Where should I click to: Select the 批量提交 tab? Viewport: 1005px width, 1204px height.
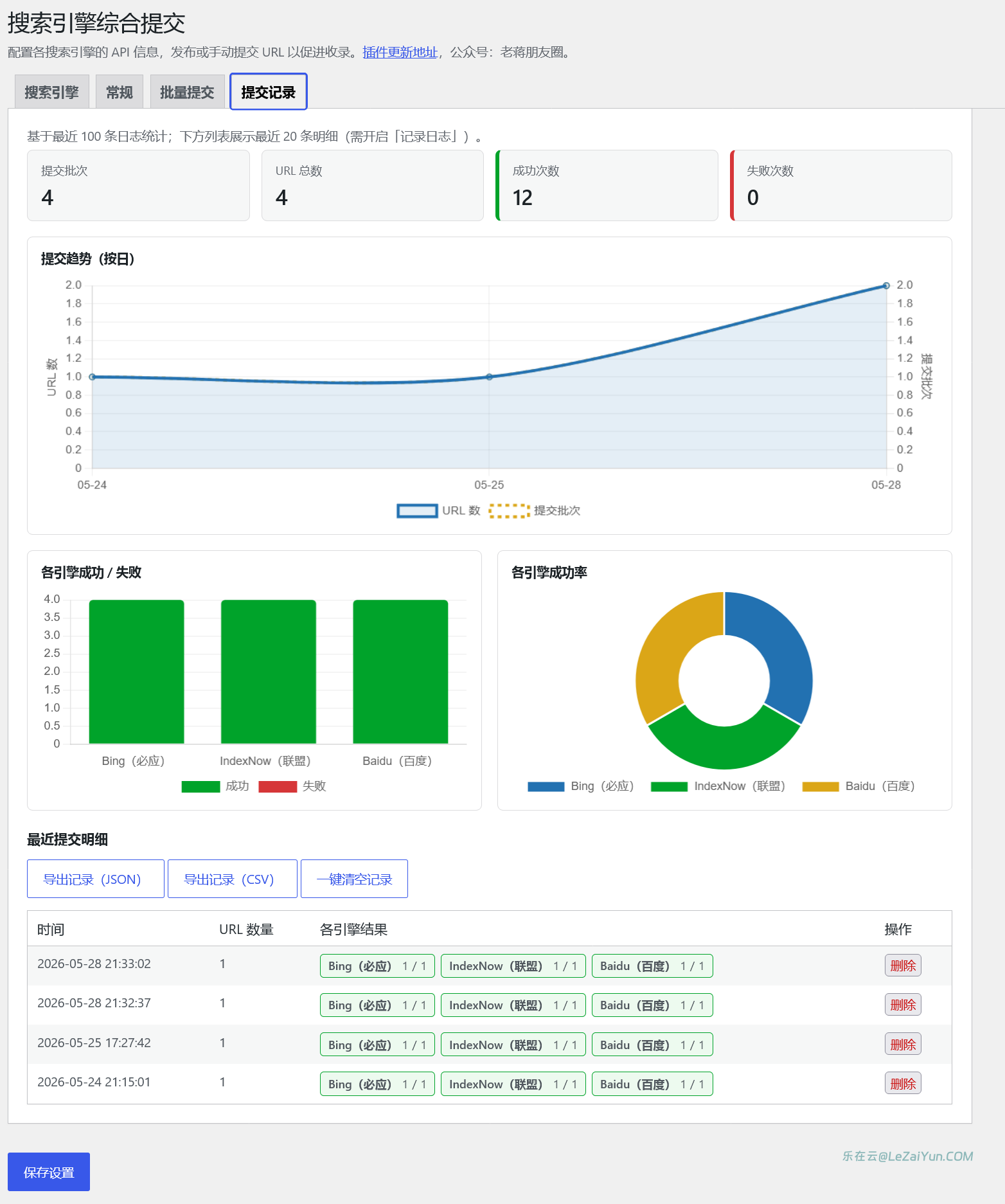(187, 92)
